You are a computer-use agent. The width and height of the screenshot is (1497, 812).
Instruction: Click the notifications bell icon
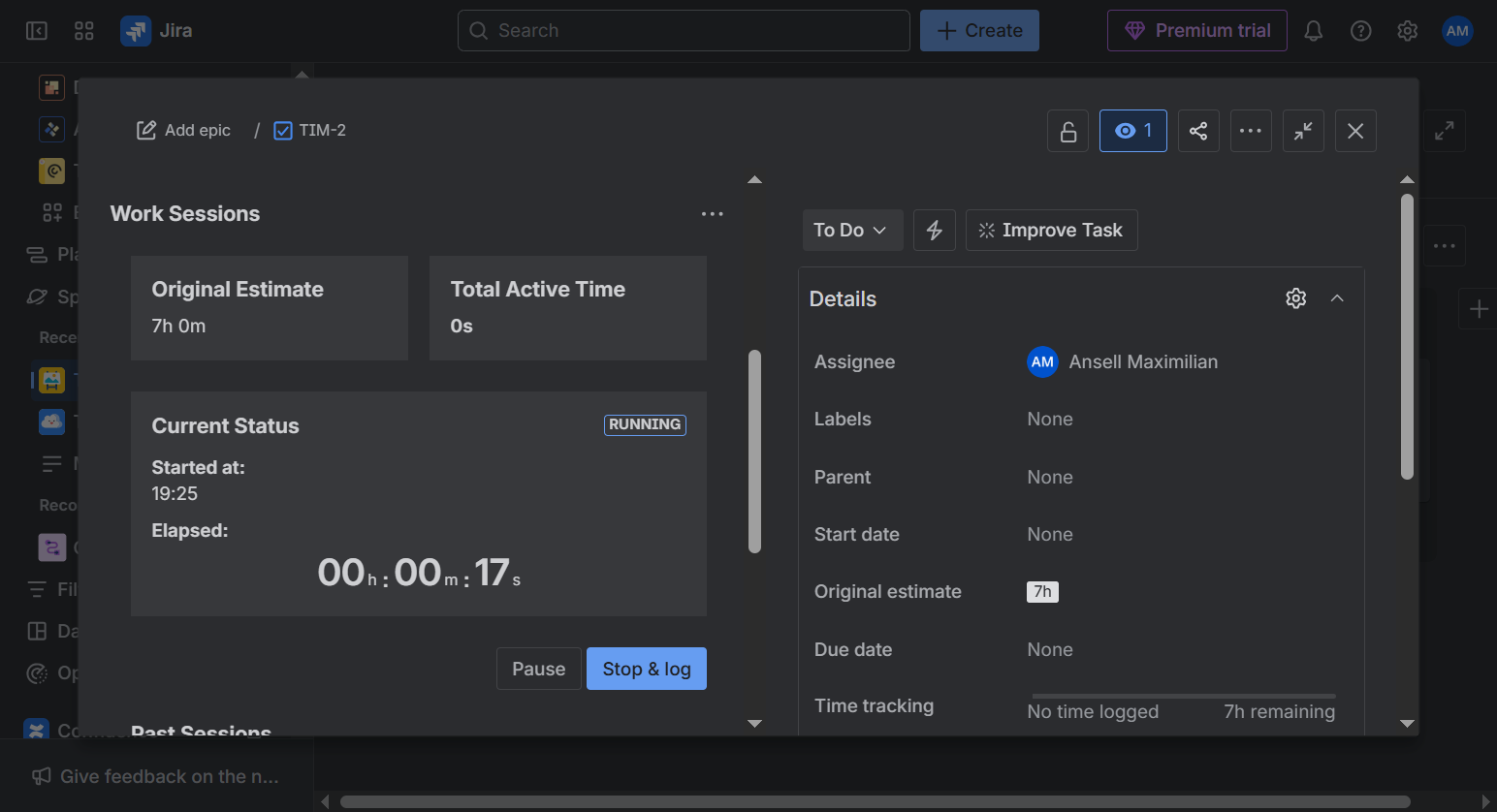[x=1313, y=31]
